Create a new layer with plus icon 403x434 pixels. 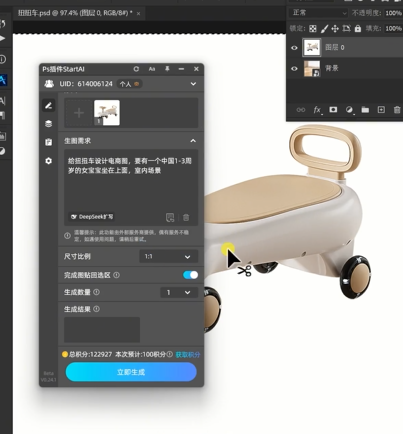[381, 110]
